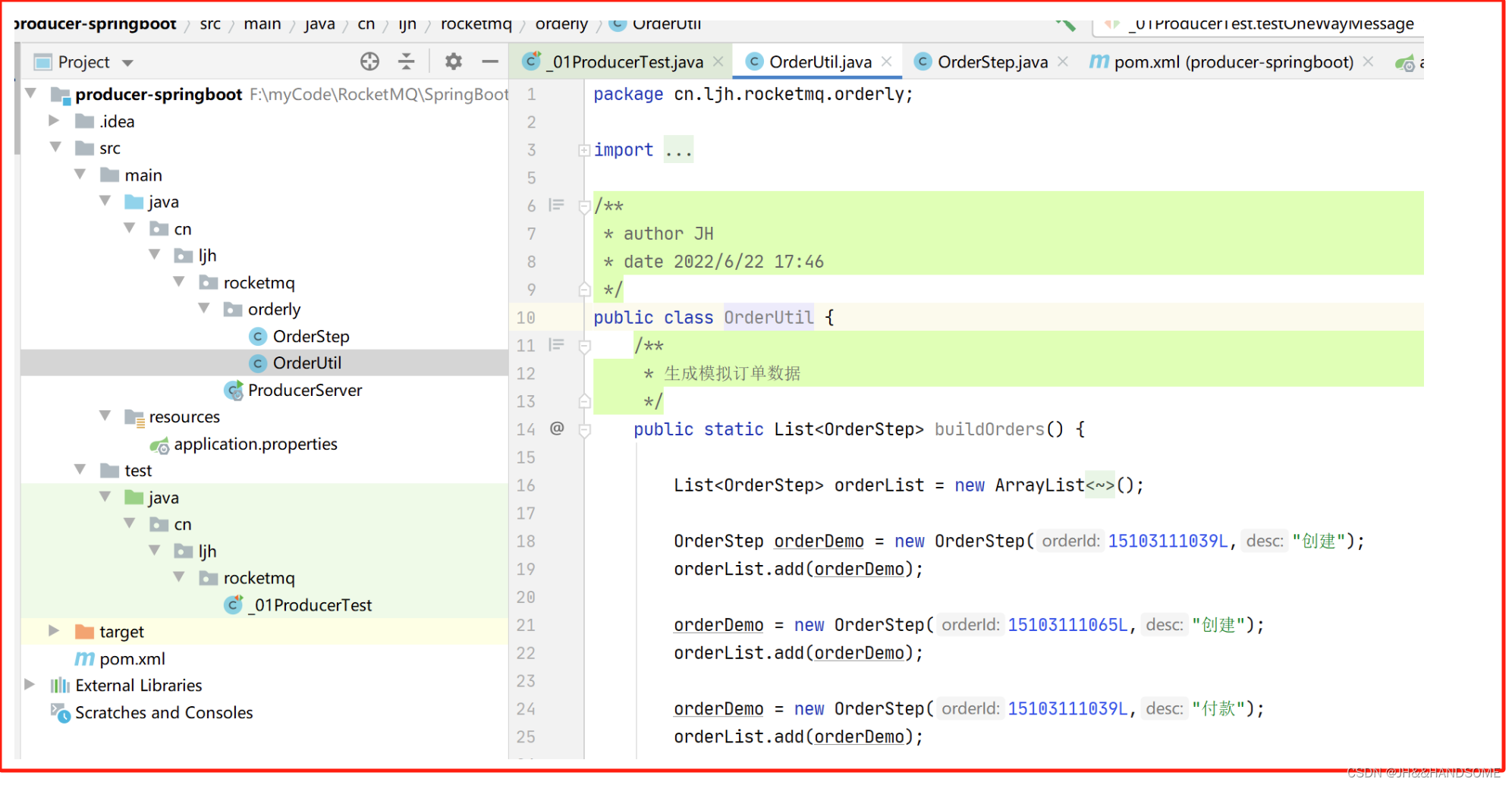1512x785 pixels.
Task: Click the green test java folder icon
Action: click(x=134, y=498)
